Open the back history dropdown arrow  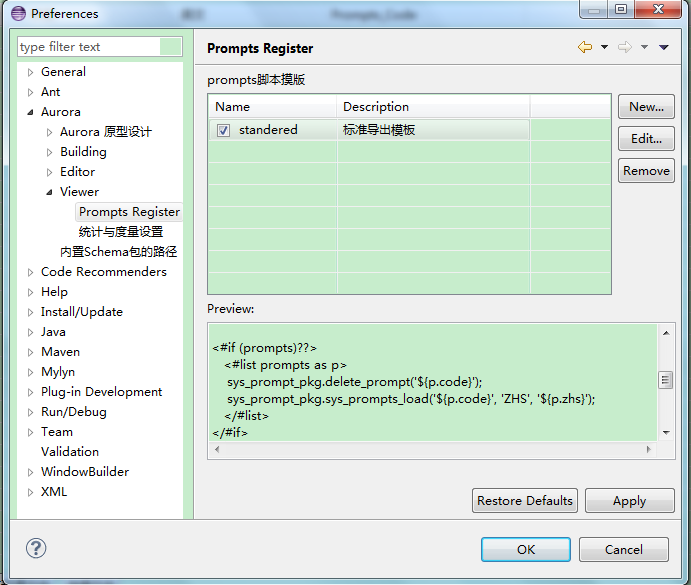[604, 48]
